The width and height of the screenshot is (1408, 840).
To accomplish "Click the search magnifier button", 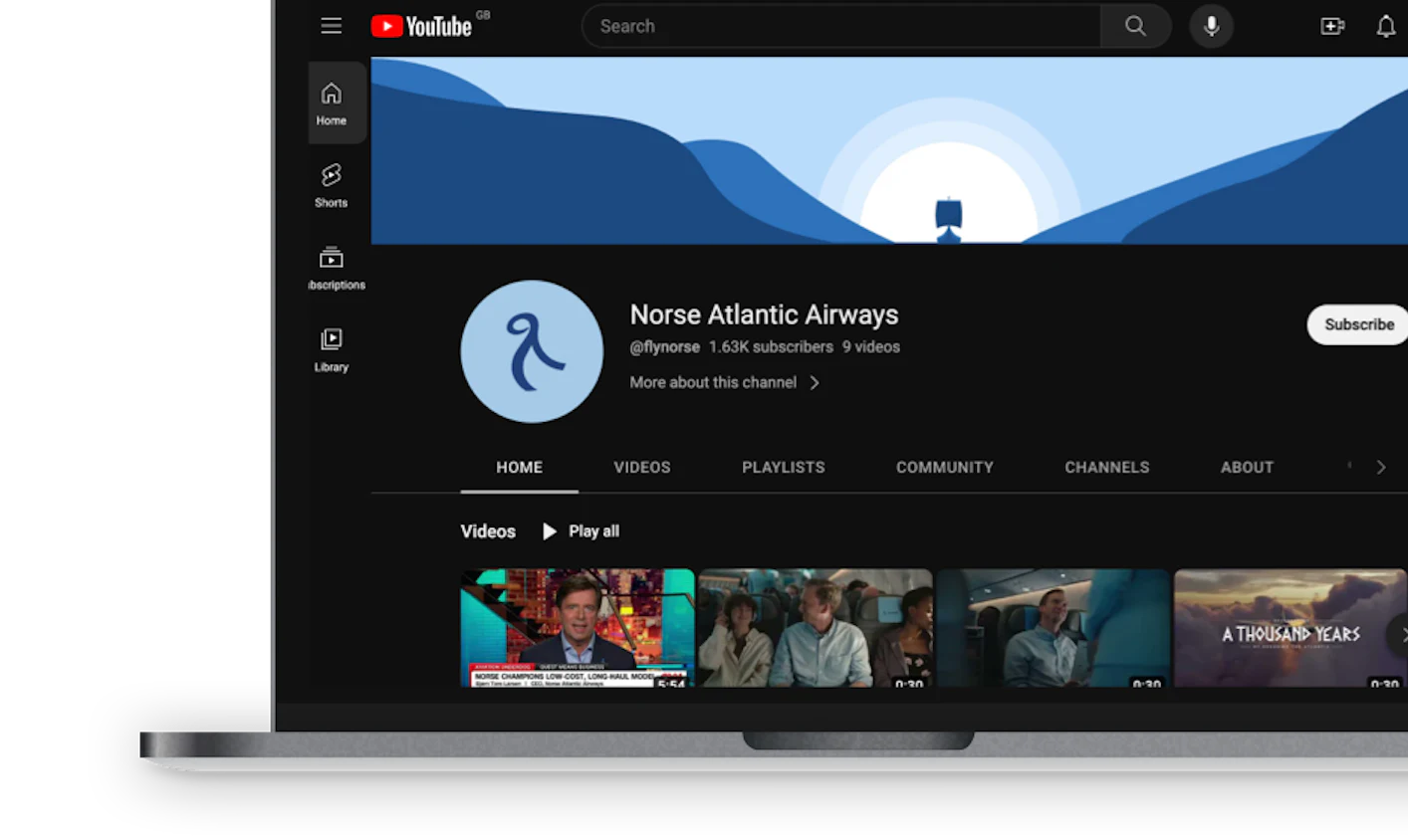I will (x=1136, y=26).
